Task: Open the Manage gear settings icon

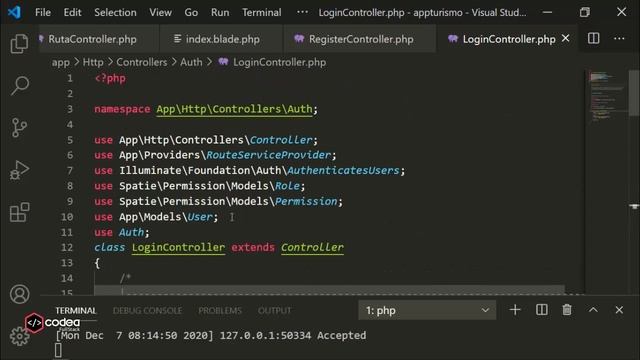Action: [x=19, y=336]
